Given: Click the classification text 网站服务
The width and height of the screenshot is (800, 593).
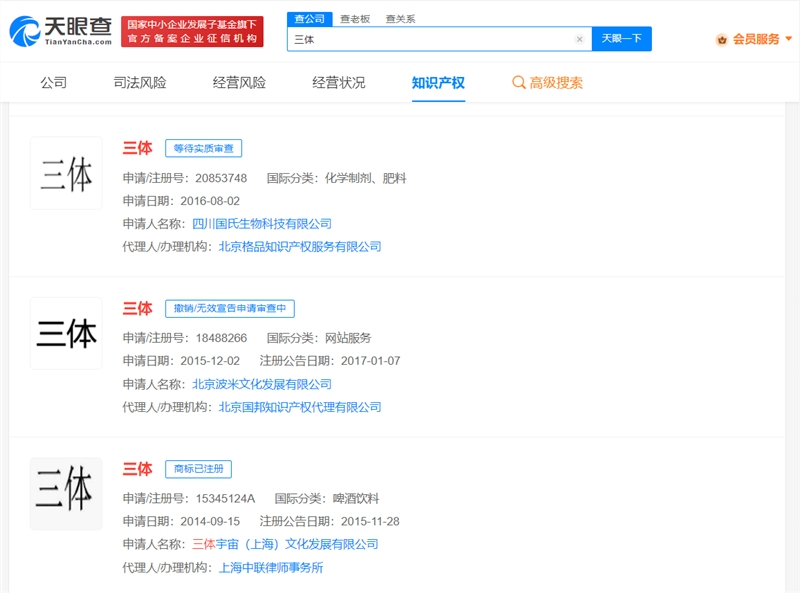Looking at the screenshot, I should [348, 338].
